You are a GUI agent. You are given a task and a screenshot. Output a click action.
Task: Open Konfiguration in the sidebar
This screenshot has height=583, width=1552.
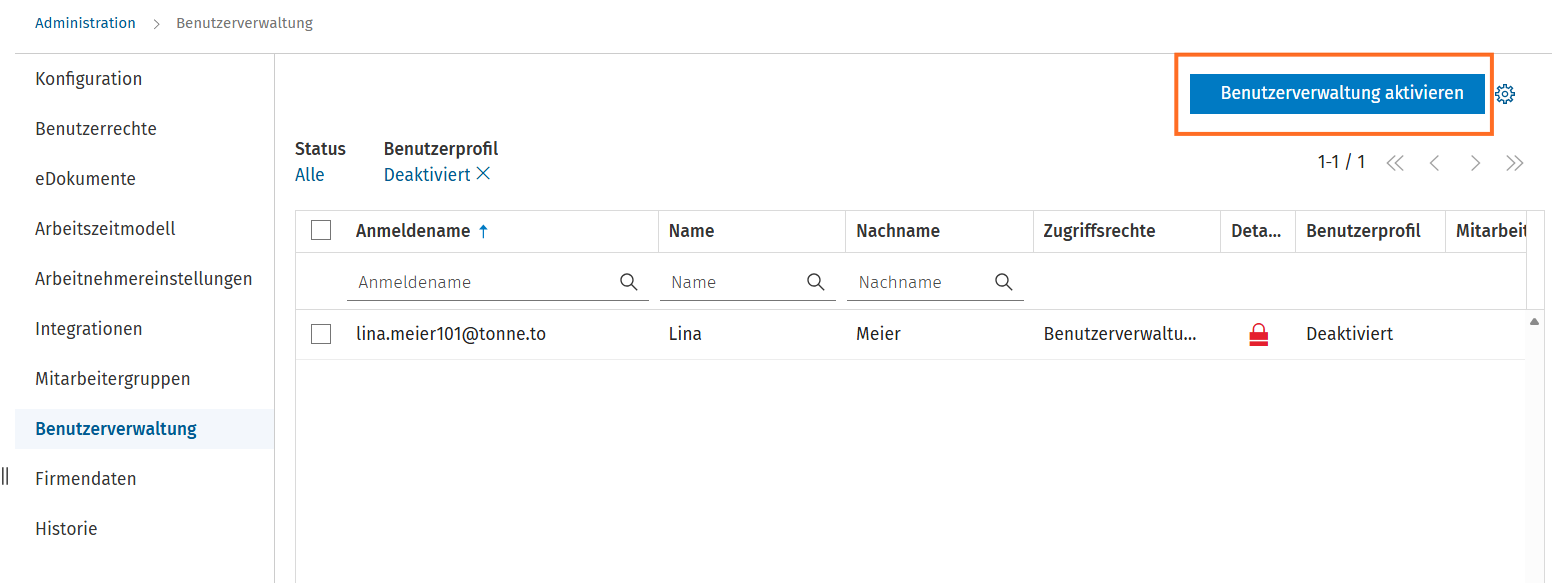pos(88,79)
